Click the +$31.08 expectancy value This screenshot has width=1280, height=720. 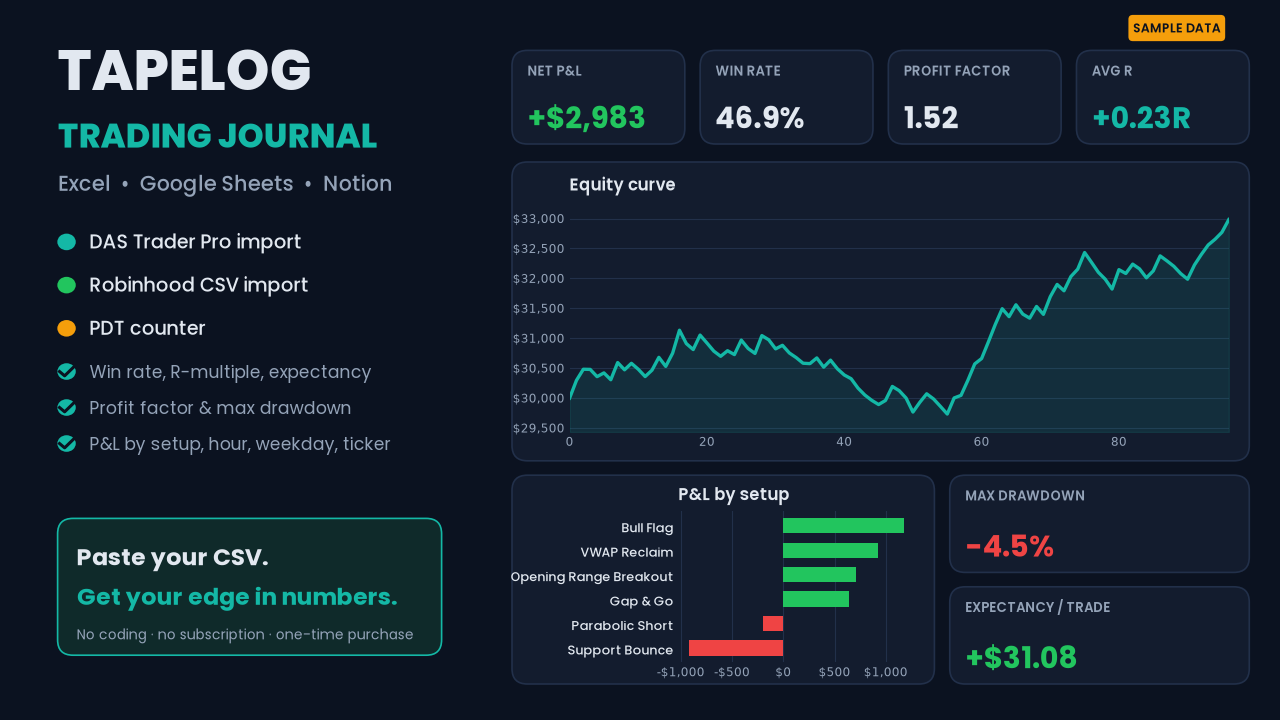(x=1021, y=658)
